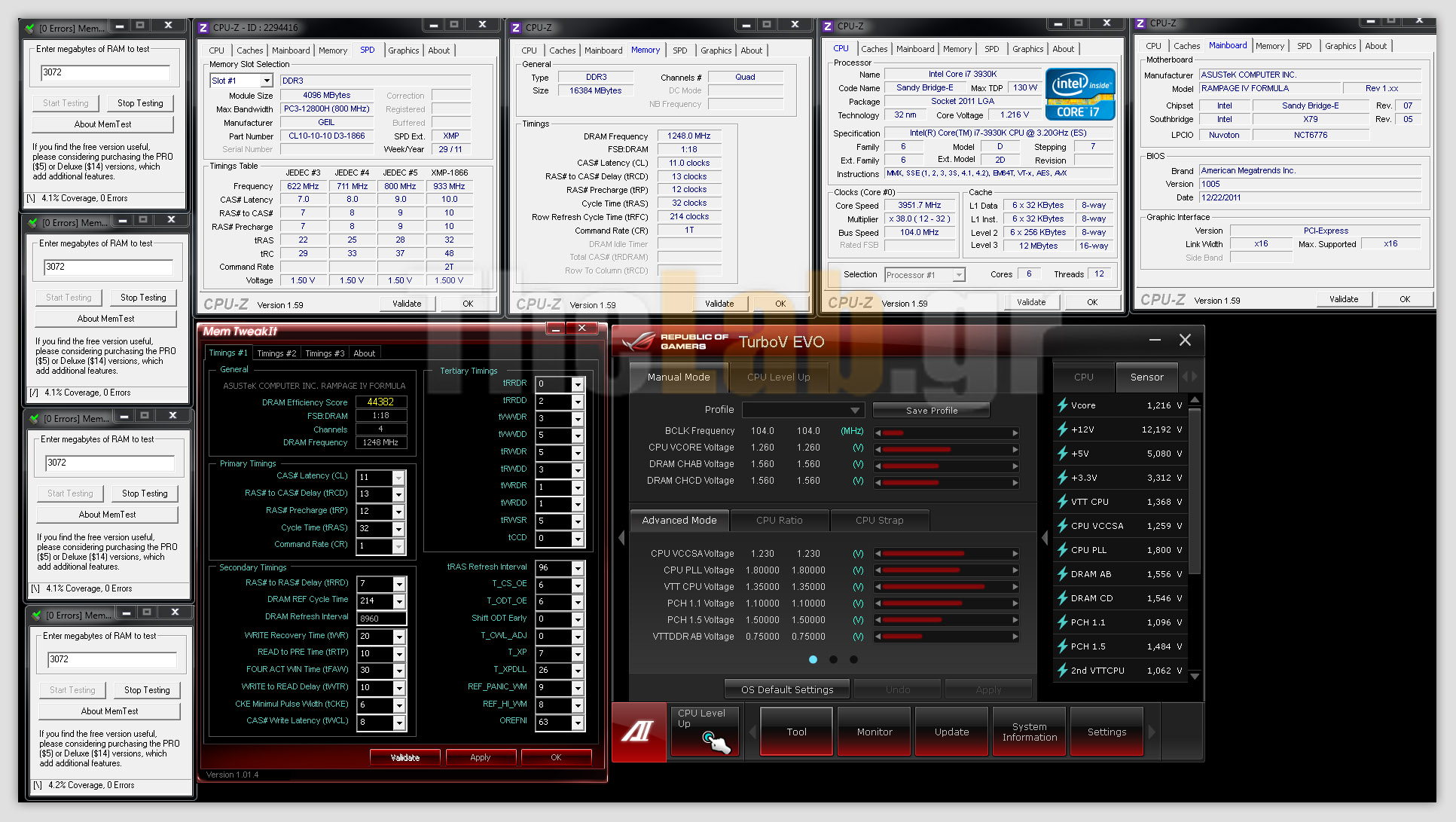Click the right arrow after the Settings button
The image size is (1456, 822).
coord(1152,732)
